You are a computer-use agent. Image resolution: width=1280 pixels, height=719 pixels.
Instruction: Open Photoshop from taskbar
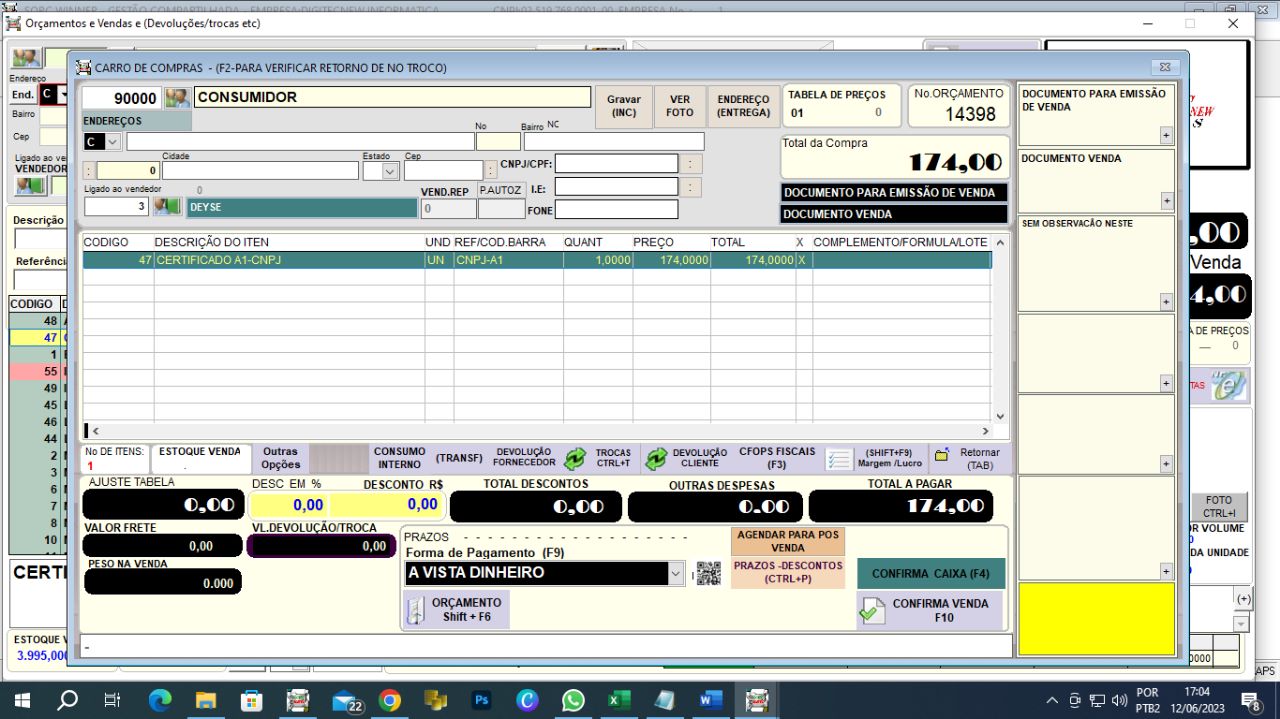point(482,700)
